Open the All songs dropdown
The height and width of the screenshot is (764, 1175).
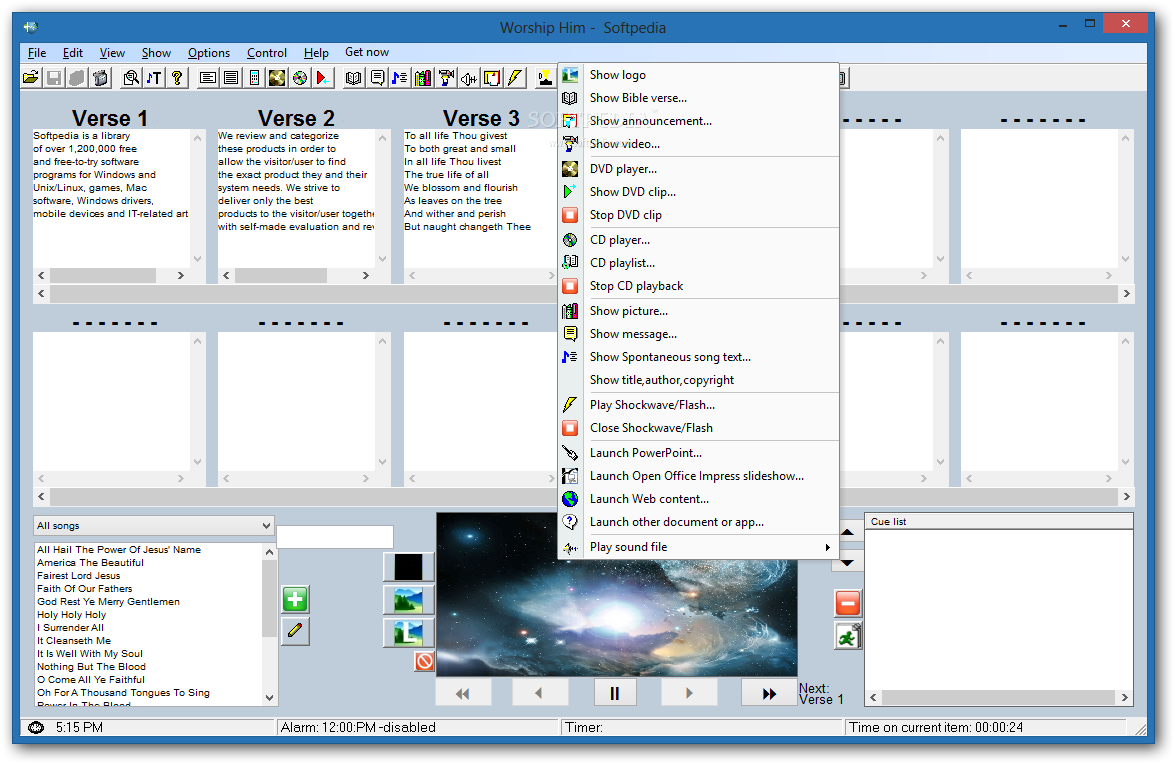coord(154,526)
